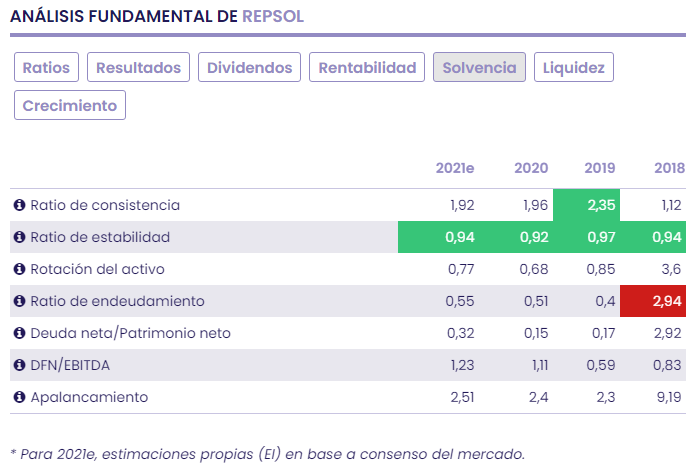
Task: Click the red 2,94 endeudamiento cell
Action: [x=653, y=301]
